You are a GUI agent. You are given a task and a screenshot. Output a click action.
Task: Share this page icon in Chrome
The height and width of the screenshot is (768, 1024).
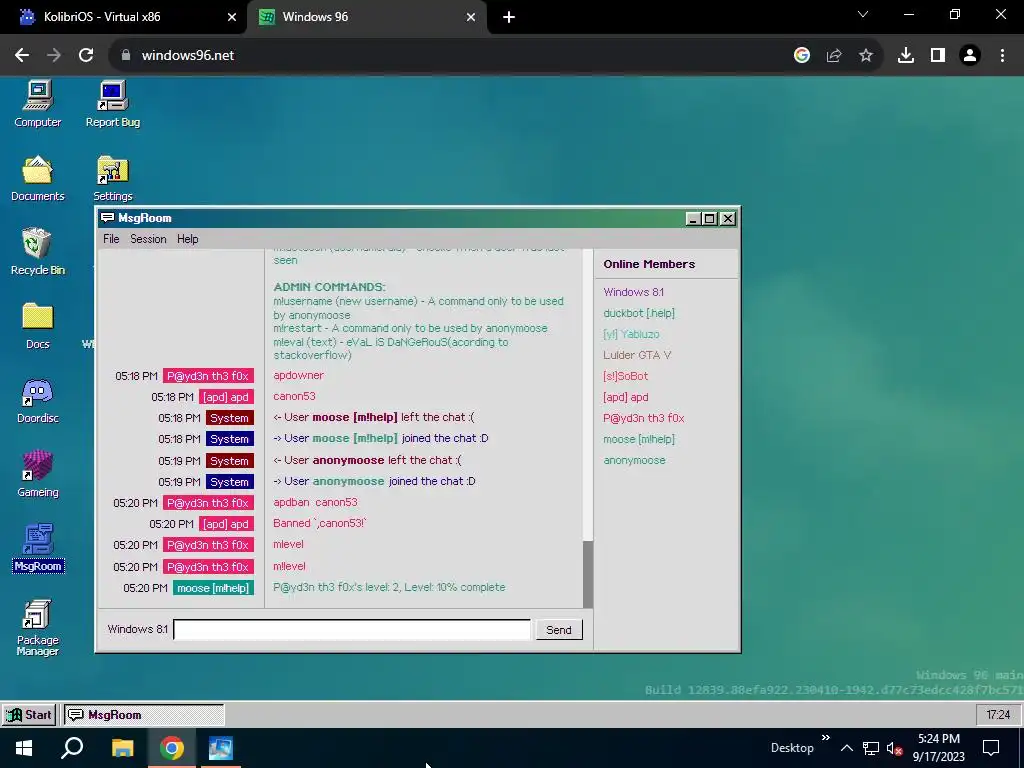point(834,56)
